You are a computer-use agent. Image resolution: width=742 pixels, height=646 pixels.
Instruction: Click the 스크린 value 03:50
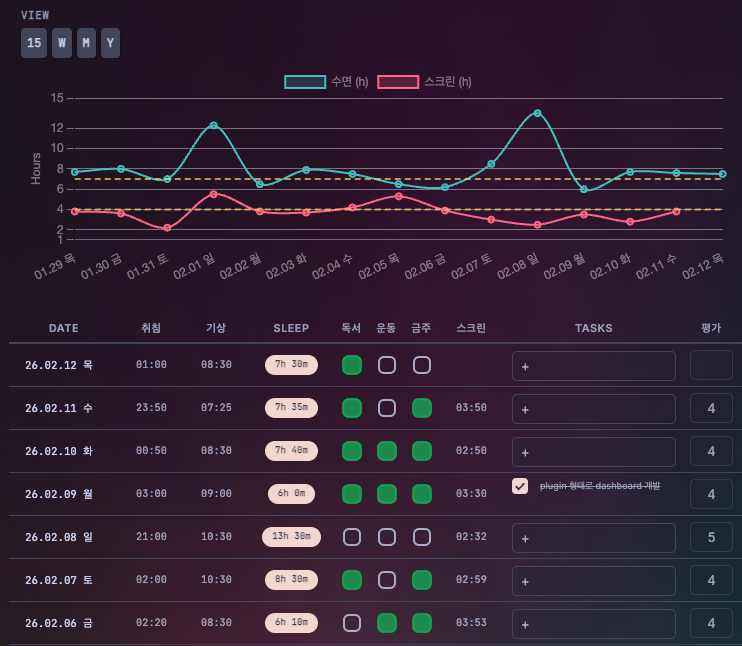[471, 408]
